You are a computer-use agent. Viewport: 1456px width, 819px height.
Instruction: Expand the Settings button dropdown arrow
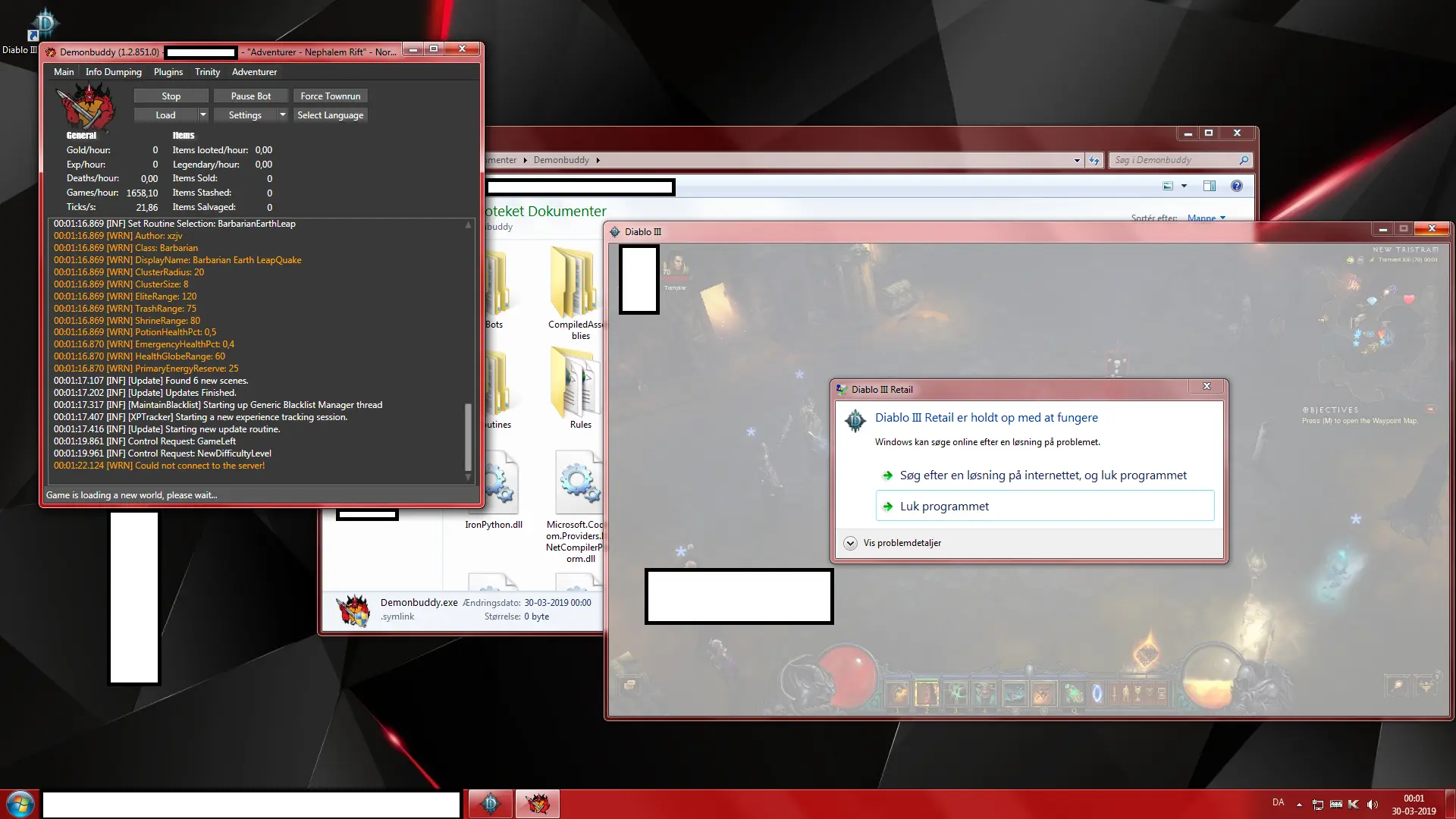tap(283, 115)
